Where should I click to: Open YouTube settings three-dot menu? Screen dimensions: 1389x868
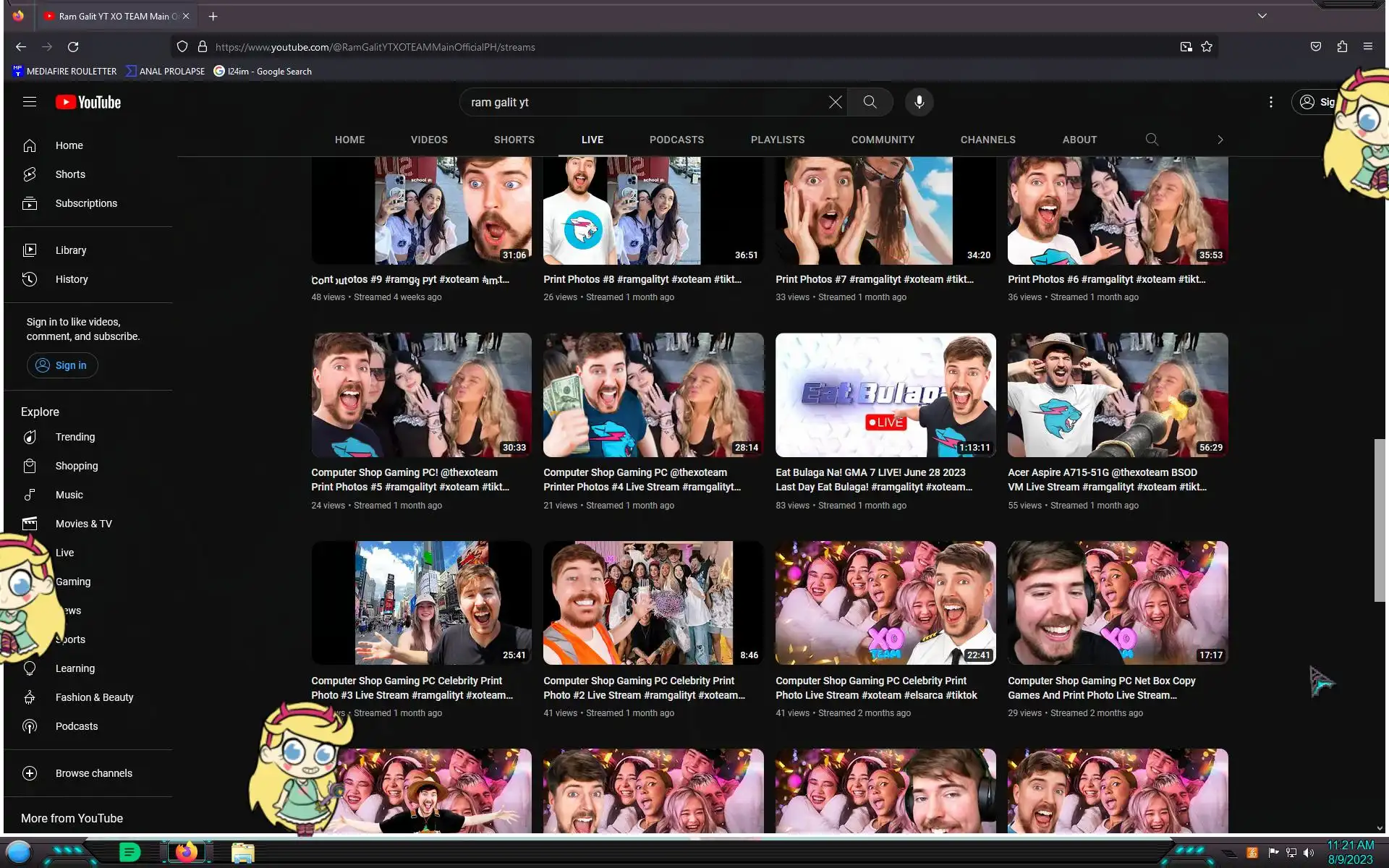click(1270, 102)
